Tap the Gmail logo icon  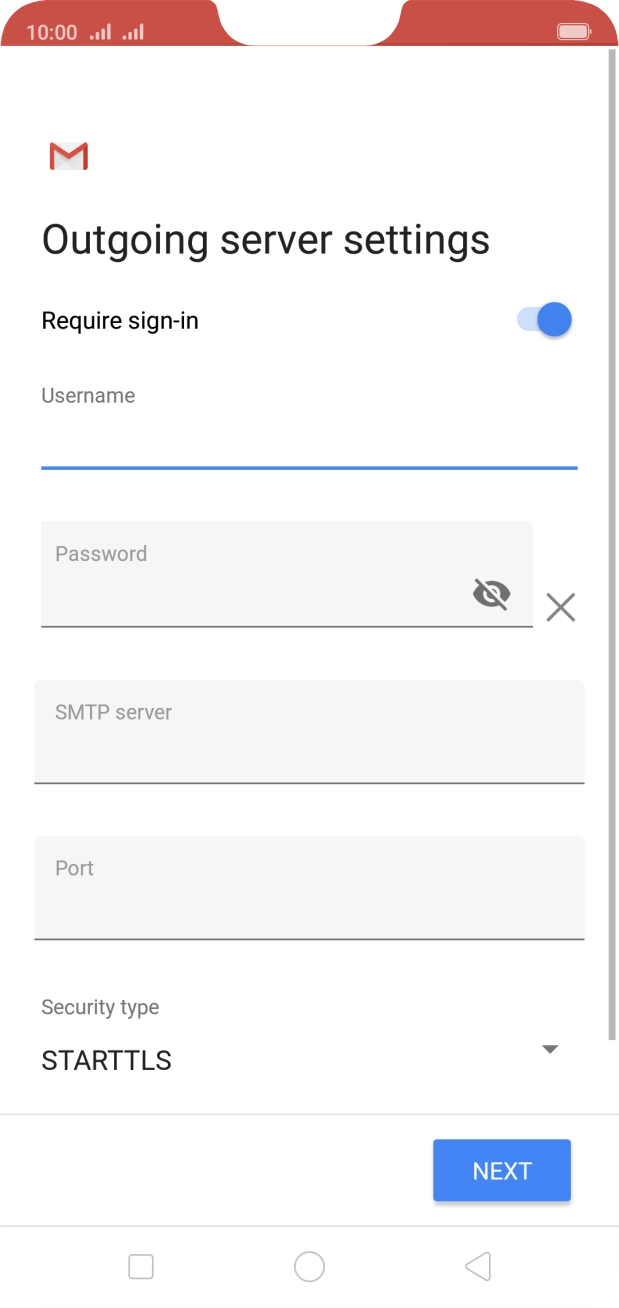pos(69,157)
